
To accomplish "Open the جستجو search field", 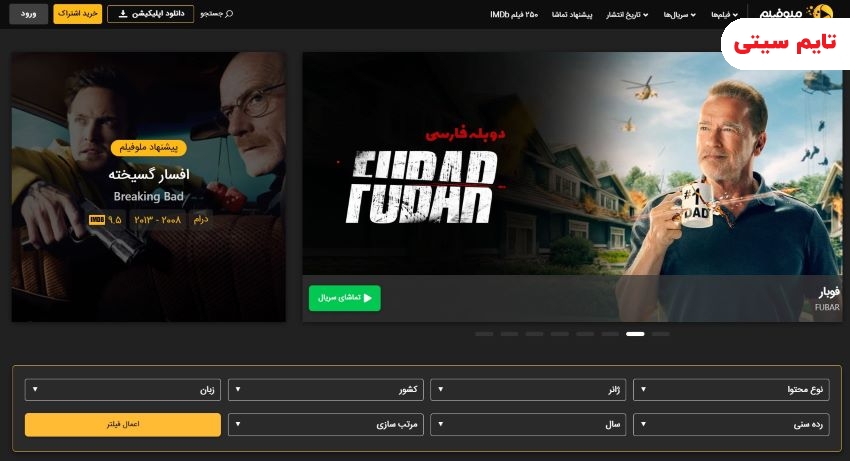I will click(216, 14).
